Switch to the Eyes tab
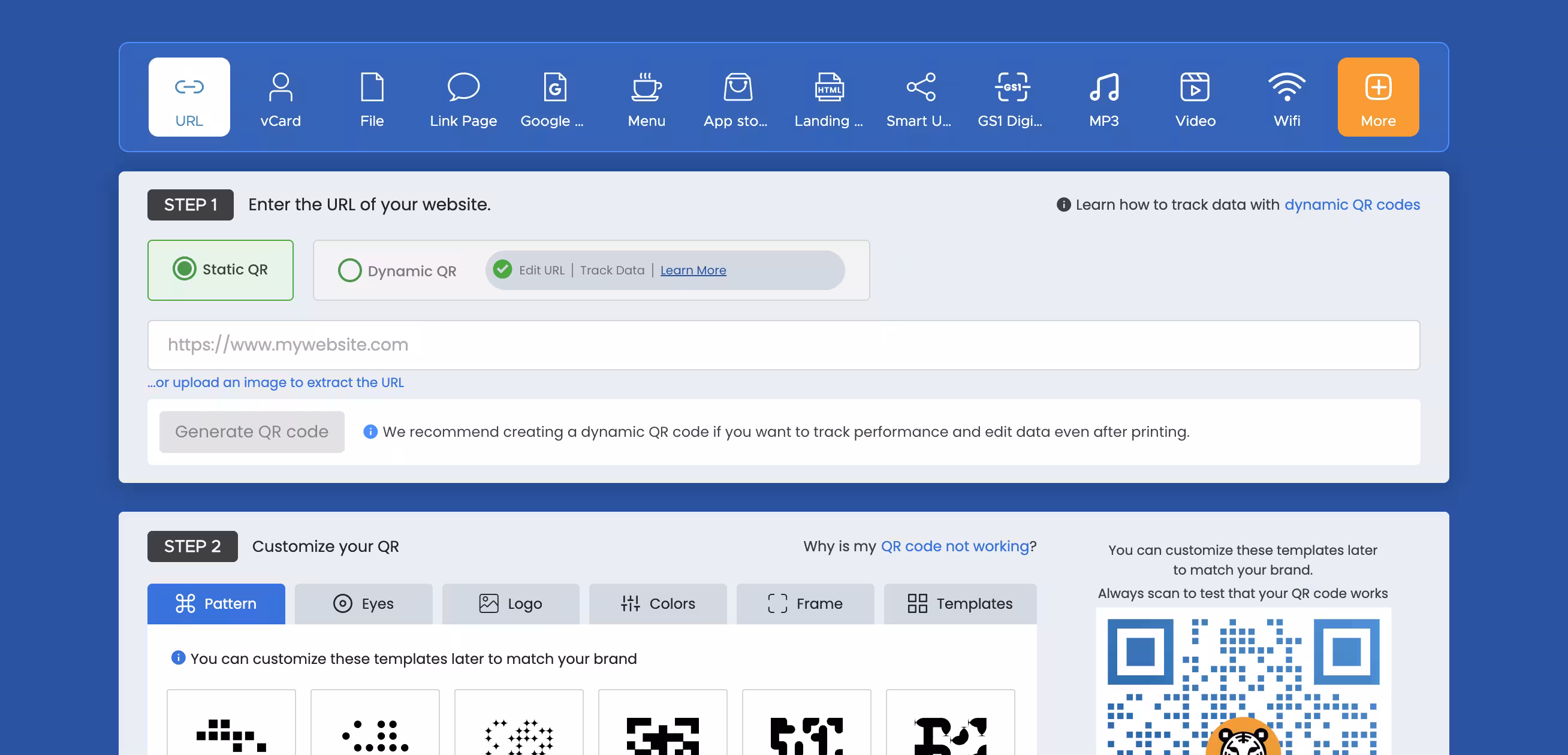Image resolution: width=1568 pixels, height=755 pixels. coord(363,603)
